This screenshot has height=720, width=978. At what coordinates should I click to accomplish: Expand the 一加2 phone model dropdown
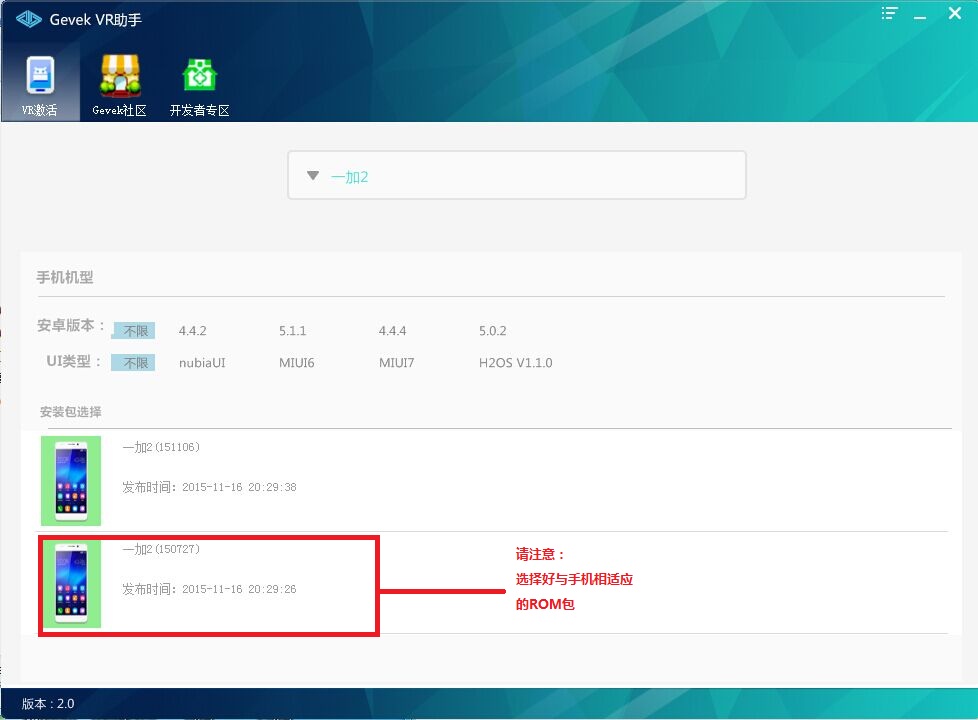click(x=516, y=175)
